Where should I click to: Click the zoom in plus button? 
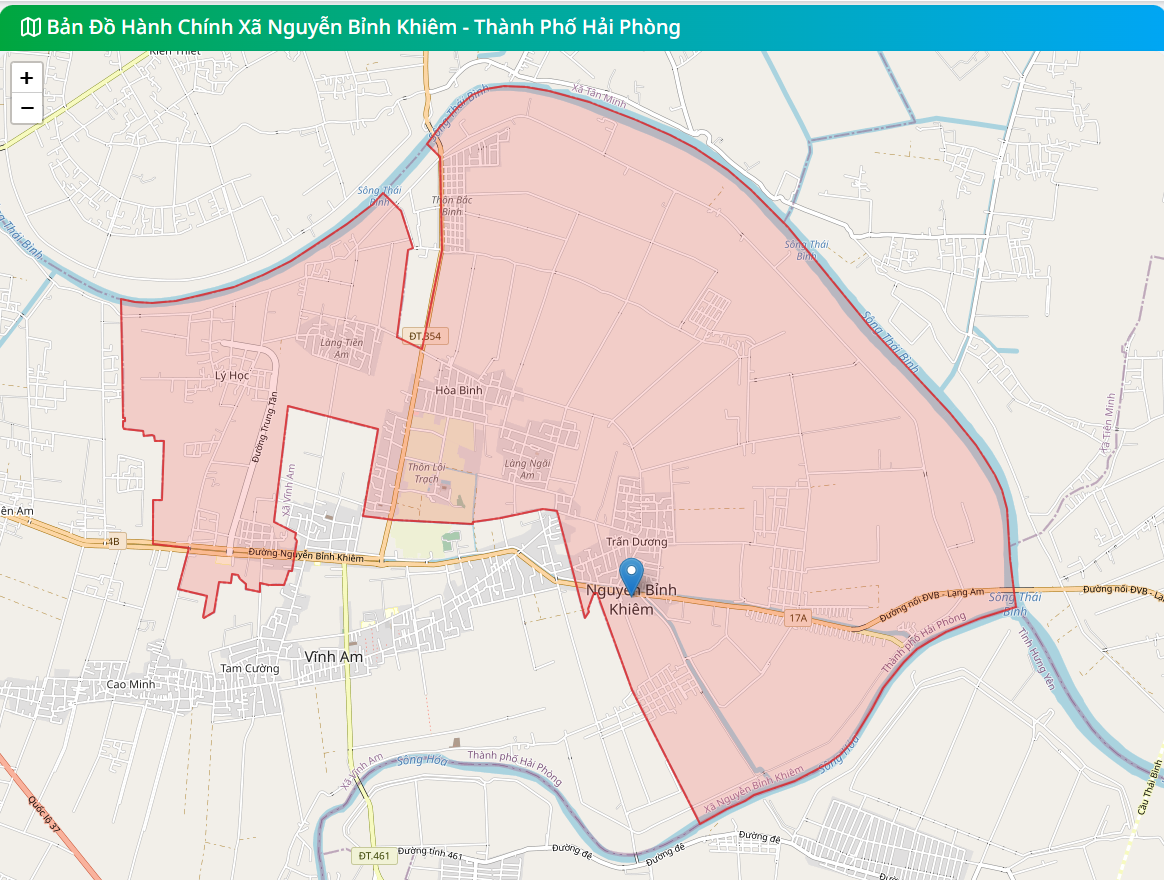[x=27, y=78]
